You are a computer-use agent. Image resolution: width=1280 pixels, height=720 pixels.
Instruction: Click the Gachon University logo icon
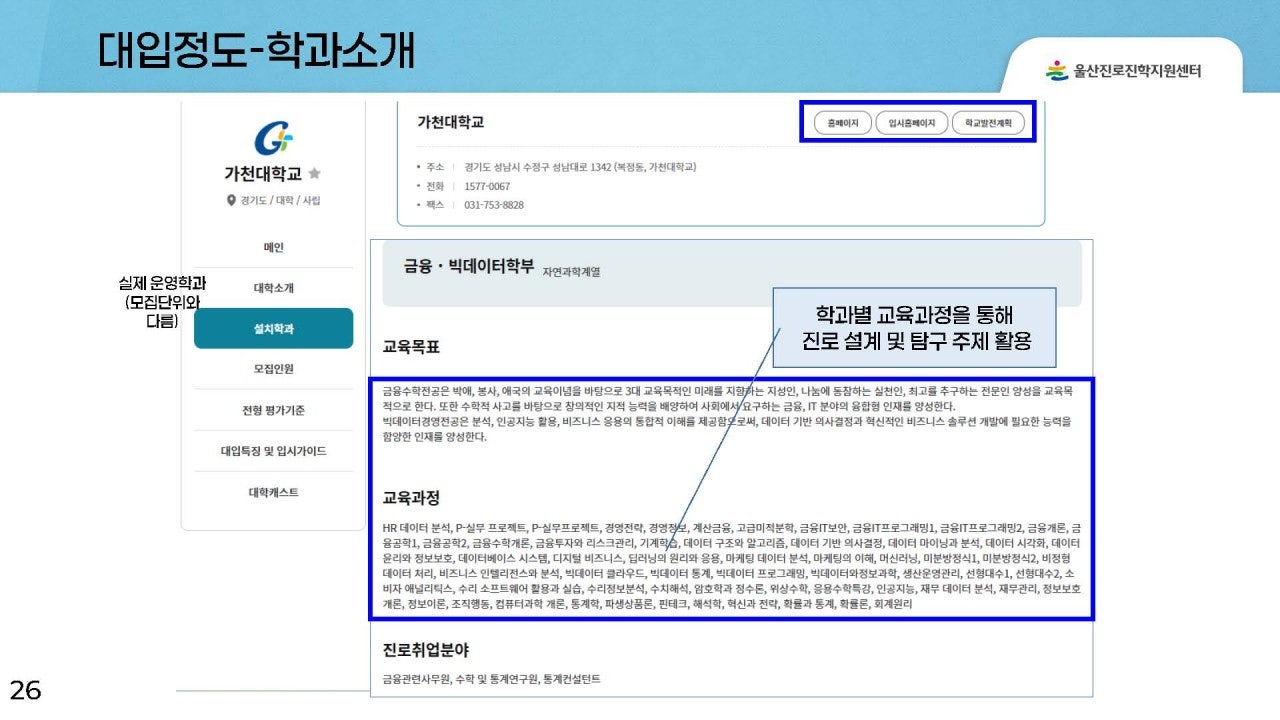click(x=273, y=137)
